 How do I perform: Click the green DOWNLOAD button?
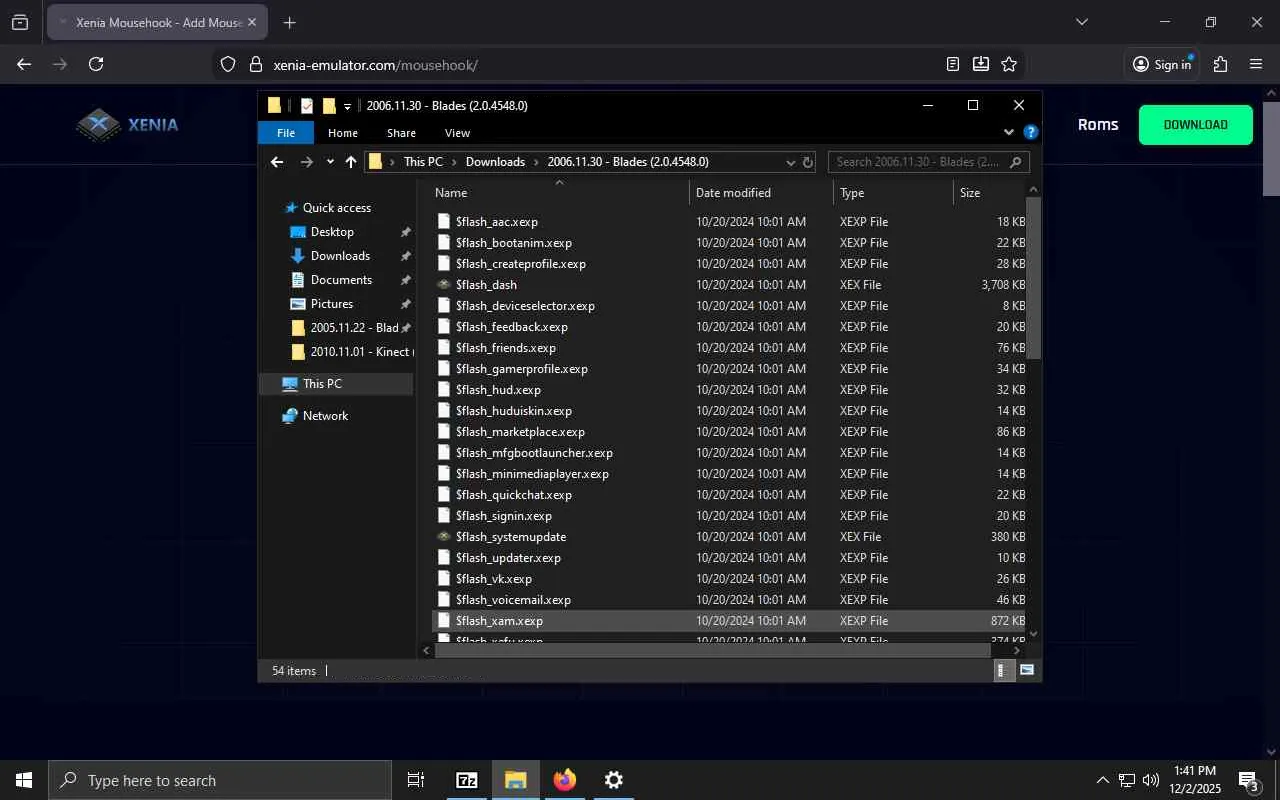point(1196,125)
